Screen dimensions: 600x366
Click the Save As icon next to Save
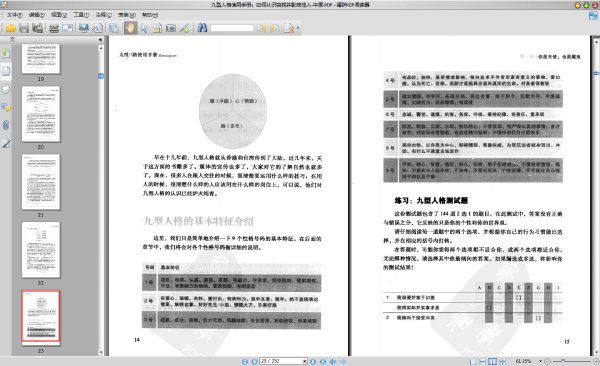tap(38, 28)
